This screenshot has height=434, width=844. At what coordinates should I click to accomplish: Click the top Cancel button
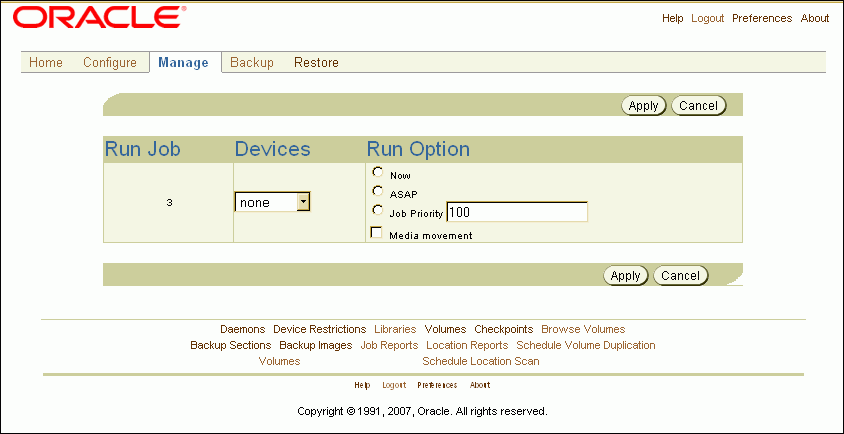pyautogui.click(x=698, y=106)
